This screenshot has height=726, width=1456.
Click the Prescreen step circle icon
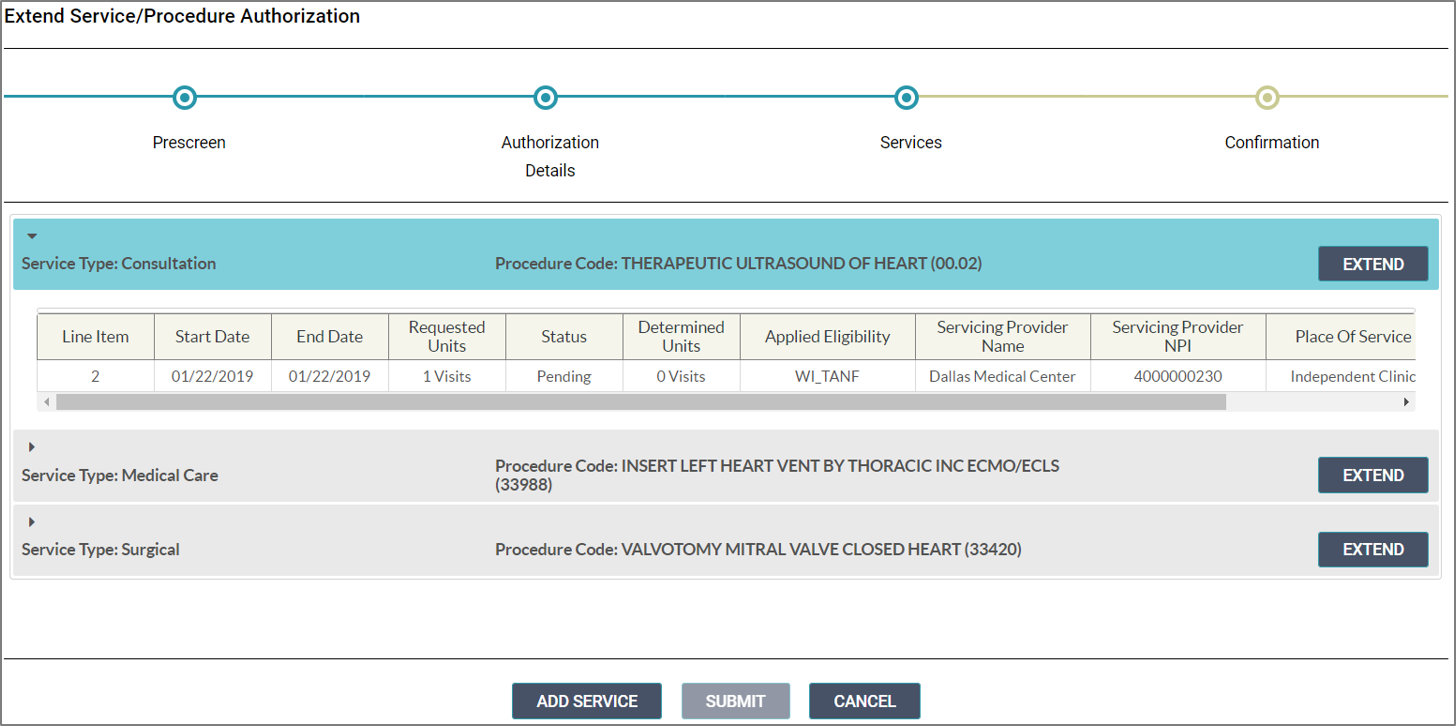[x=184, y=97]
